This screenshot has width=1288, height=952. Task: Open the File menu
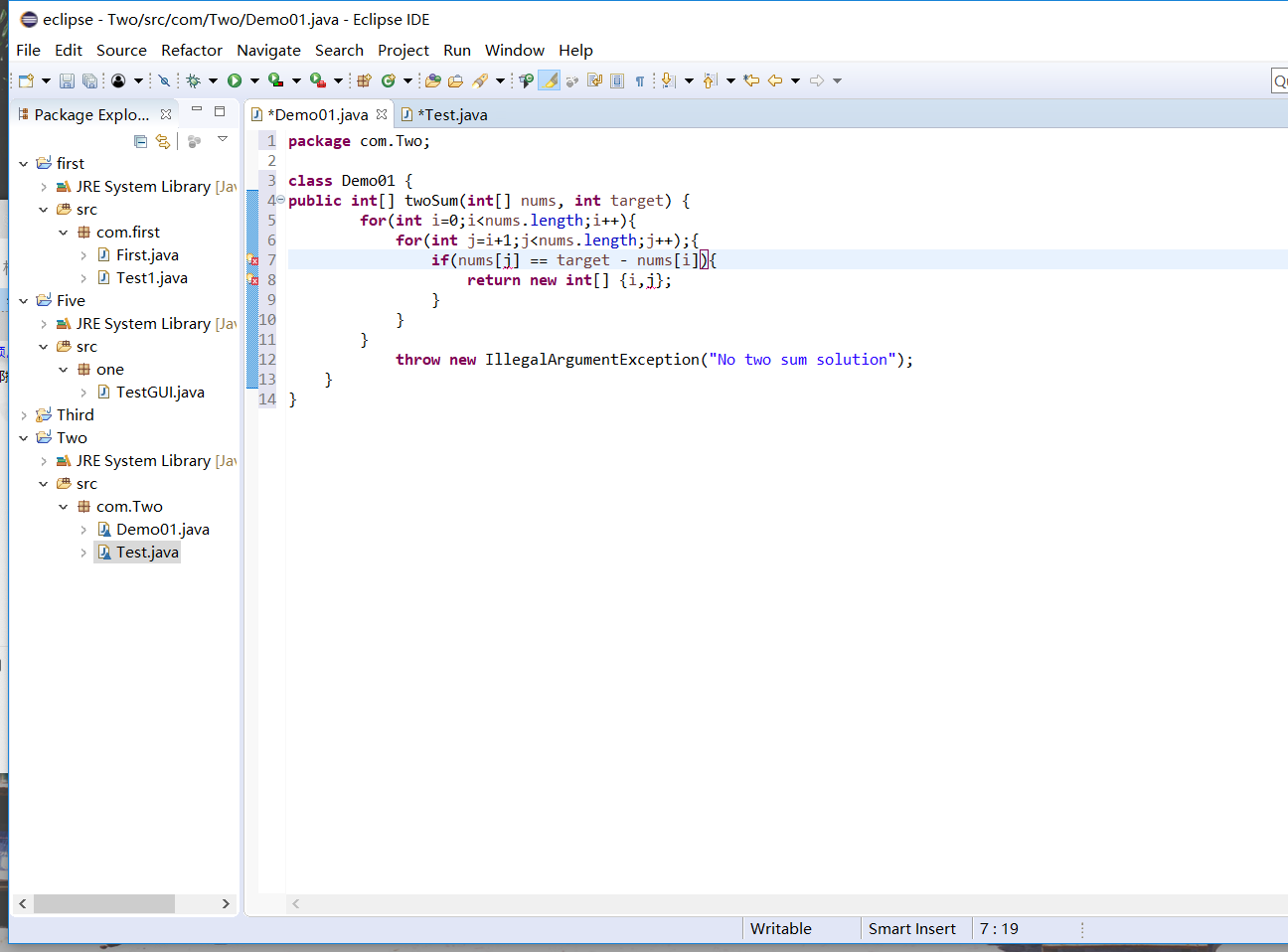click(29, 50)
